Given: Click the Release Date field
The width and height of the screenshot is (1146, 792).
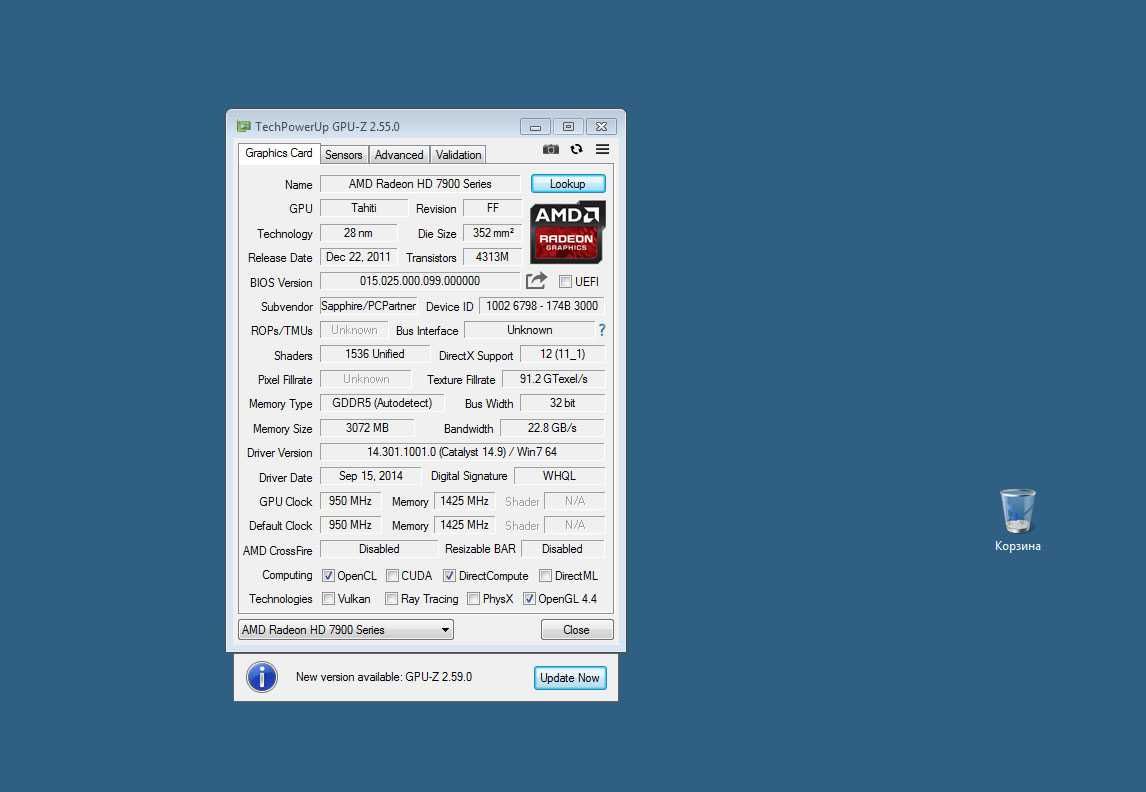Looking at the screenshot, I should tap(359, 257).
